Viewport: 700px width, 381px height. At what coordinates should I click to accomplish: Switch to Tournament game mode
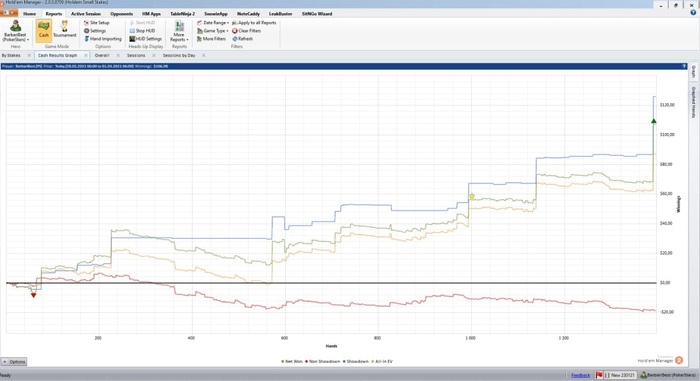(65, 30)
